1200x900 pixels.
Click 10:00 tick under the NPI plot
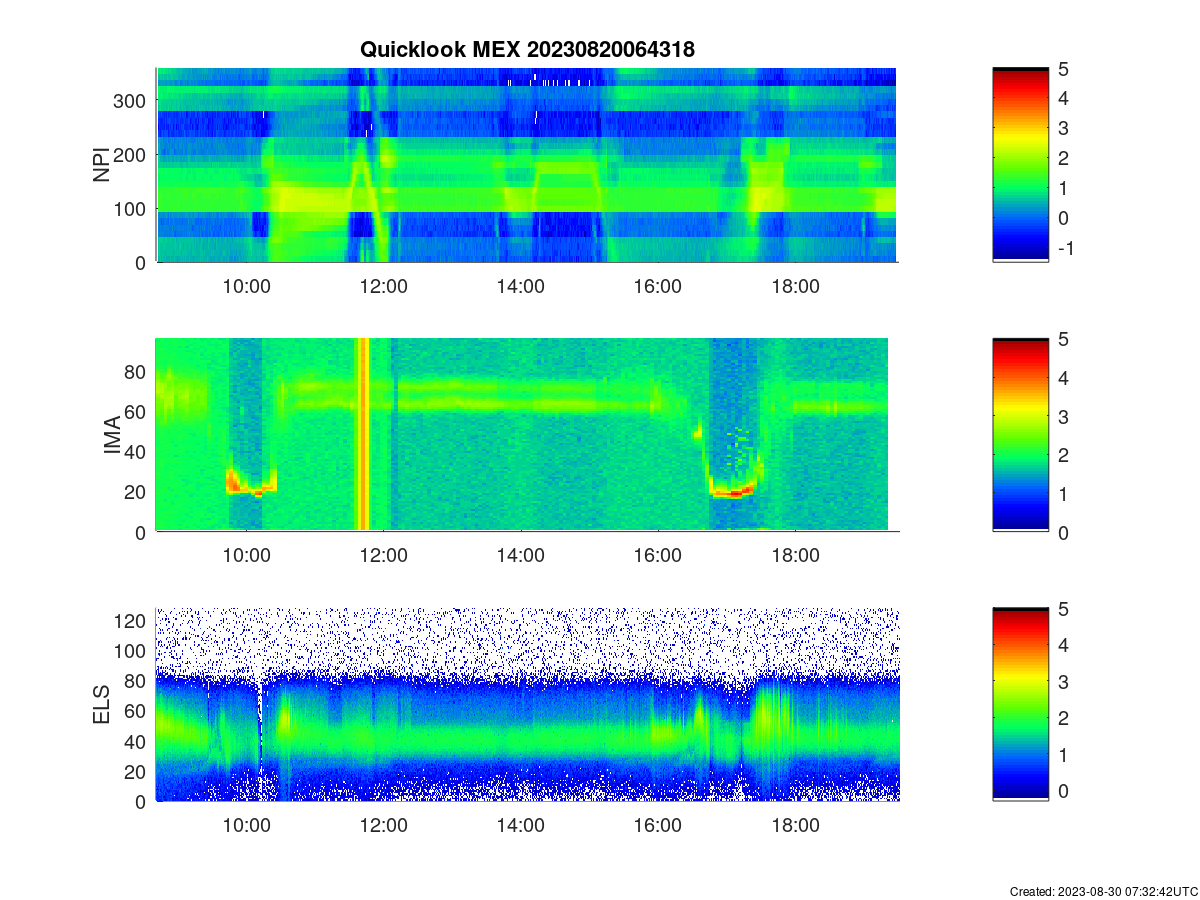(246, 286)
